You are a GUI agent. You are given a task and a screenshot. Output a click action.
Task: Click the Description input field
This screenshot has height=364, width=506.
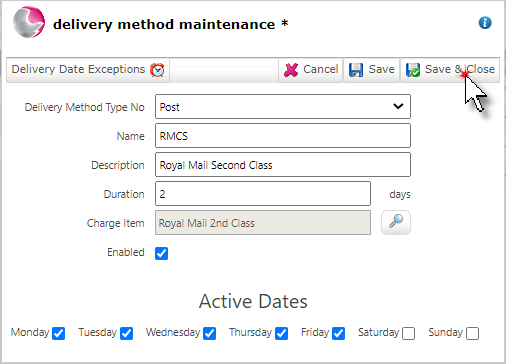click(283, 165)
